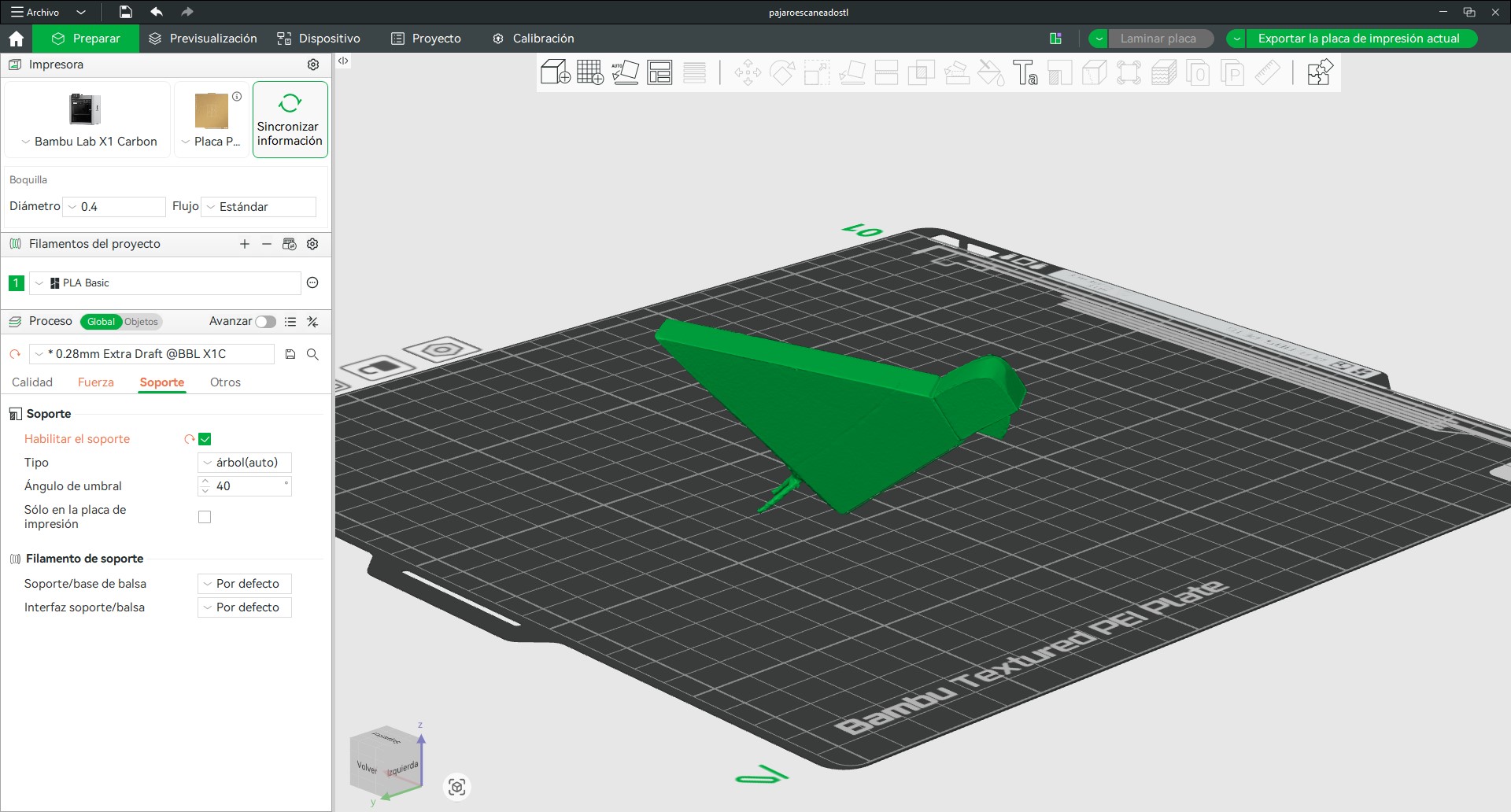Screen dimensions: 1511x812
Task: Click the Auto orient toolbar icon
Action: [625, 72]
